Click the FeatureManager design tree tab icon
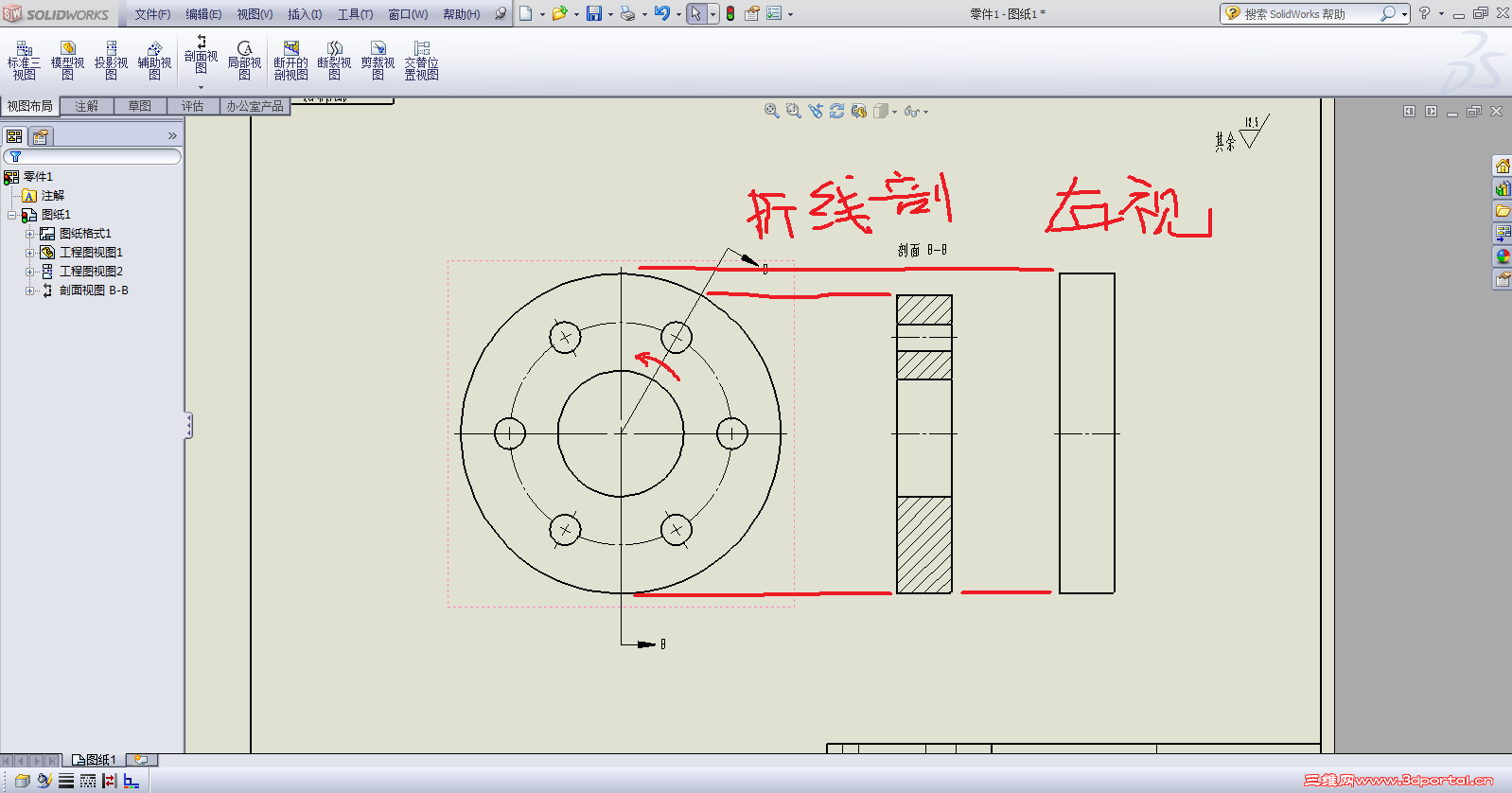Image resolution: width=1512 pixels, height=793 pixels. (x=14, y=136)
